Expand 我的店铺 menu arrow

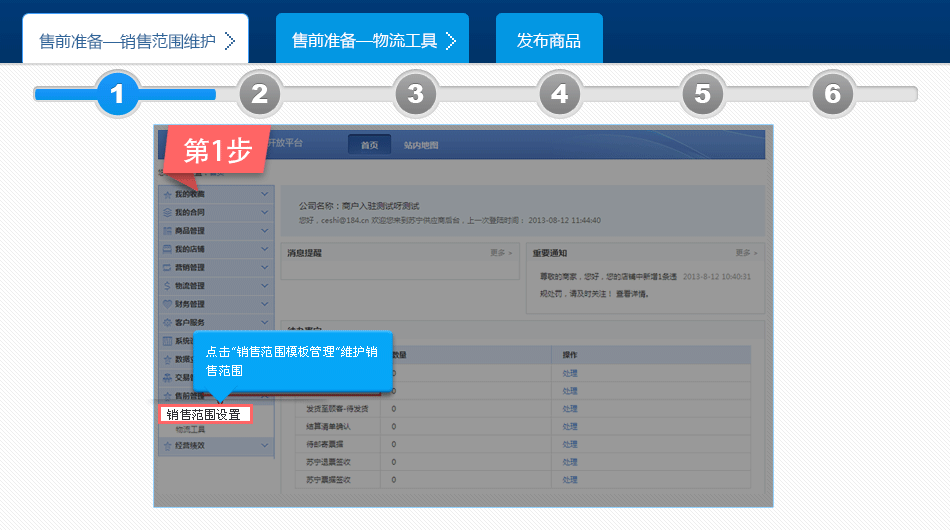click(x=265, y=249)
